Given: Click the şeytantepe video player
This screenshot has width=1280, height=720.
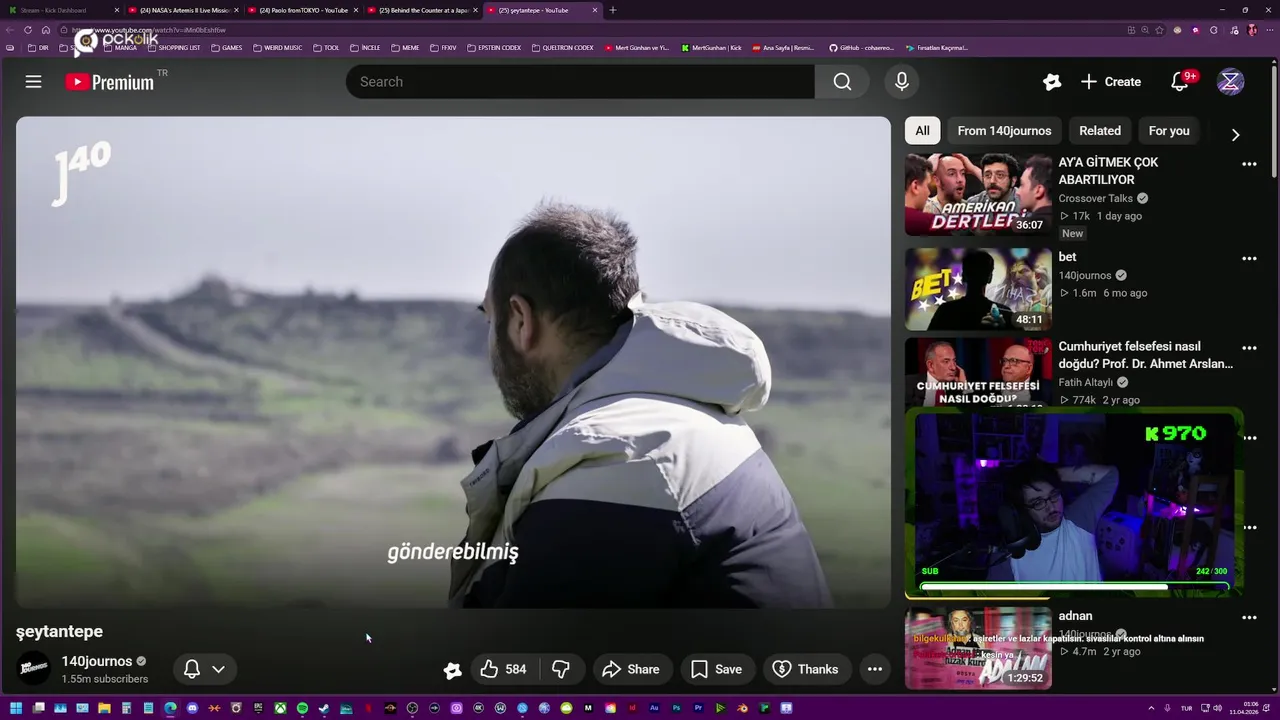Looking at the screenshot, I should click(x=453, y=362).
